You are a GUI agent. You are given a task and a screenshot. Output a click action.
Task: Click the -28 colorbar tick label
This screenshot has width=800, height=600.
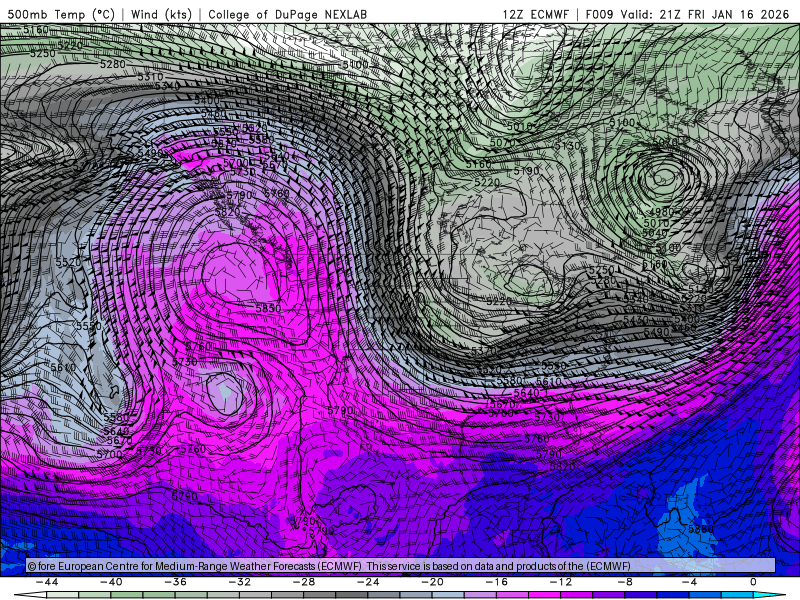pos(304,582)
